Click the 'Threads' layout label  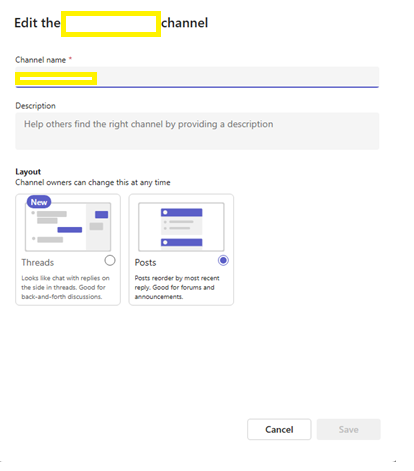tap(38, 263)
